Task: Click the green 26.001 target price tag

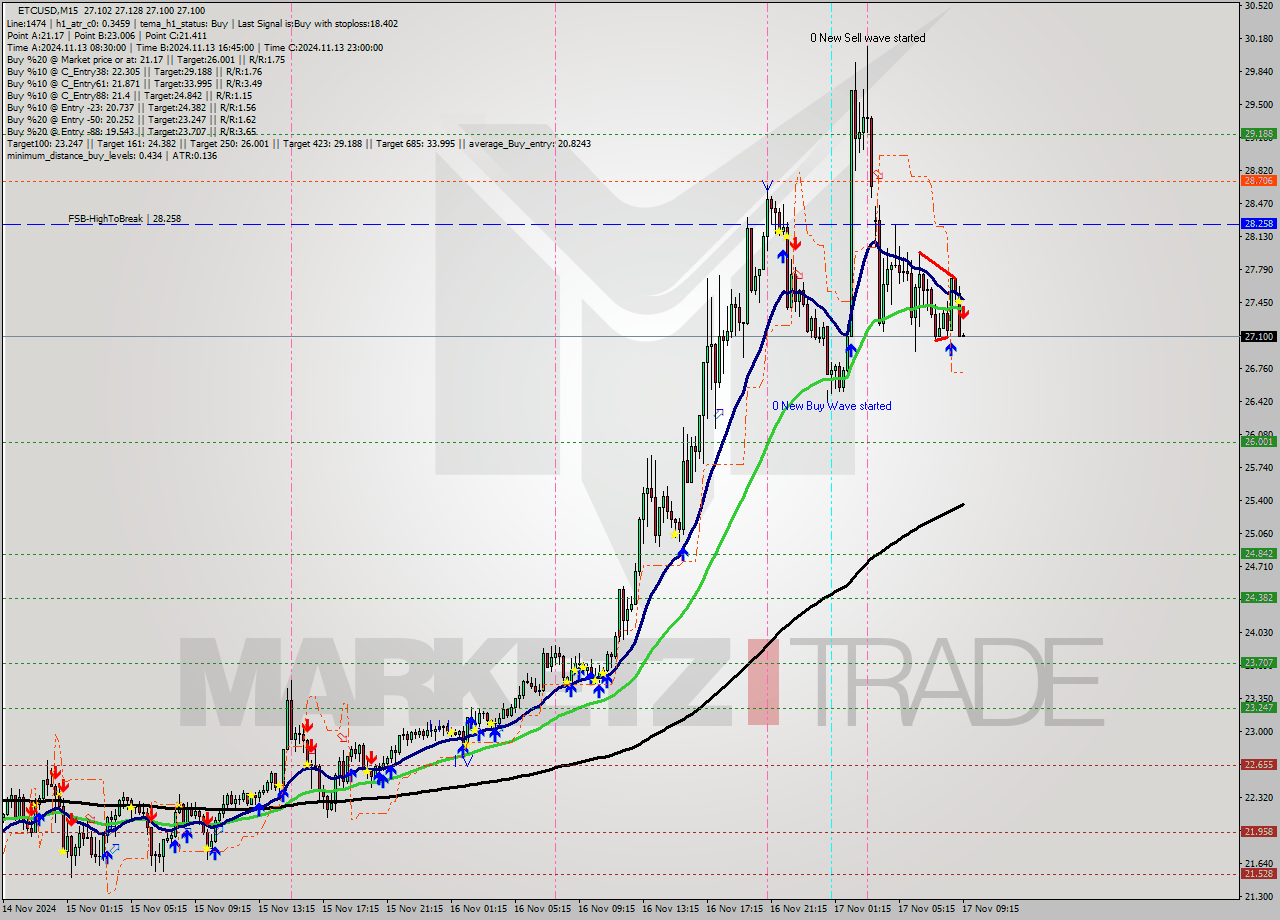Action: (1258, 442)
